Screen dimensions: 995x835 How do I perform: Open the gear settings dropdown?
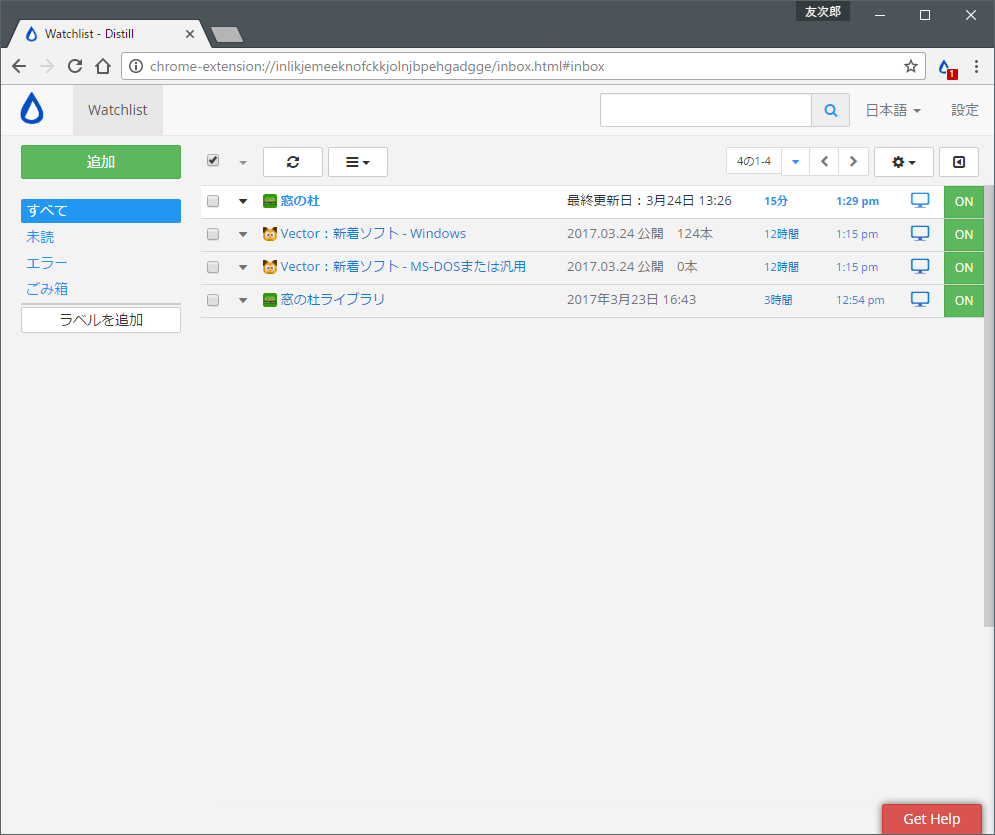click(x=904, y=162)
